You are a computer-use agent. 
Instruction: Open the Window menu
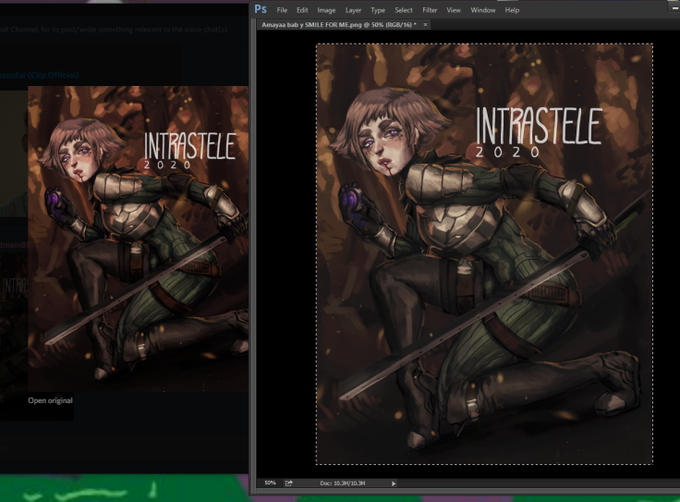click(483, 10)
